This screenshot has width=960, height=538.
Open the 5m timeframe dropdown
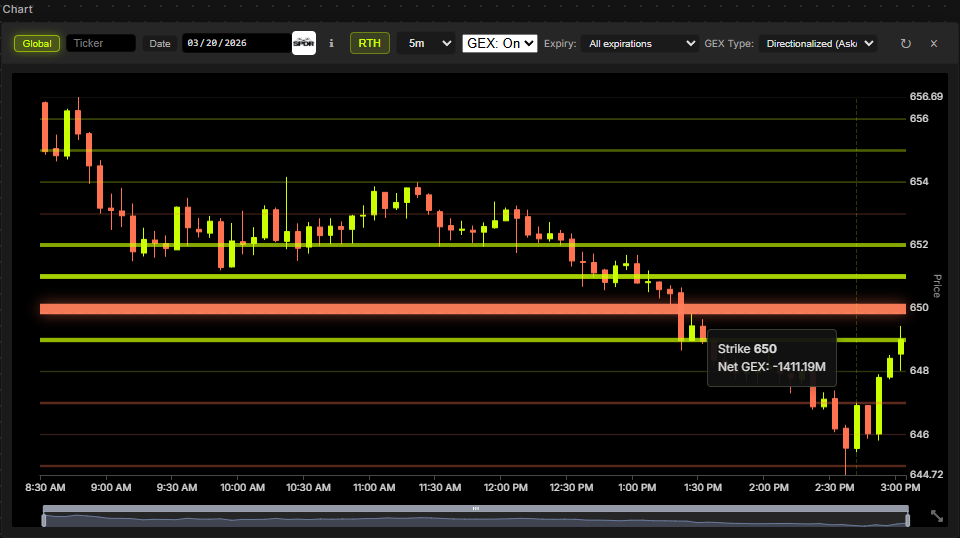coord(425,44)
